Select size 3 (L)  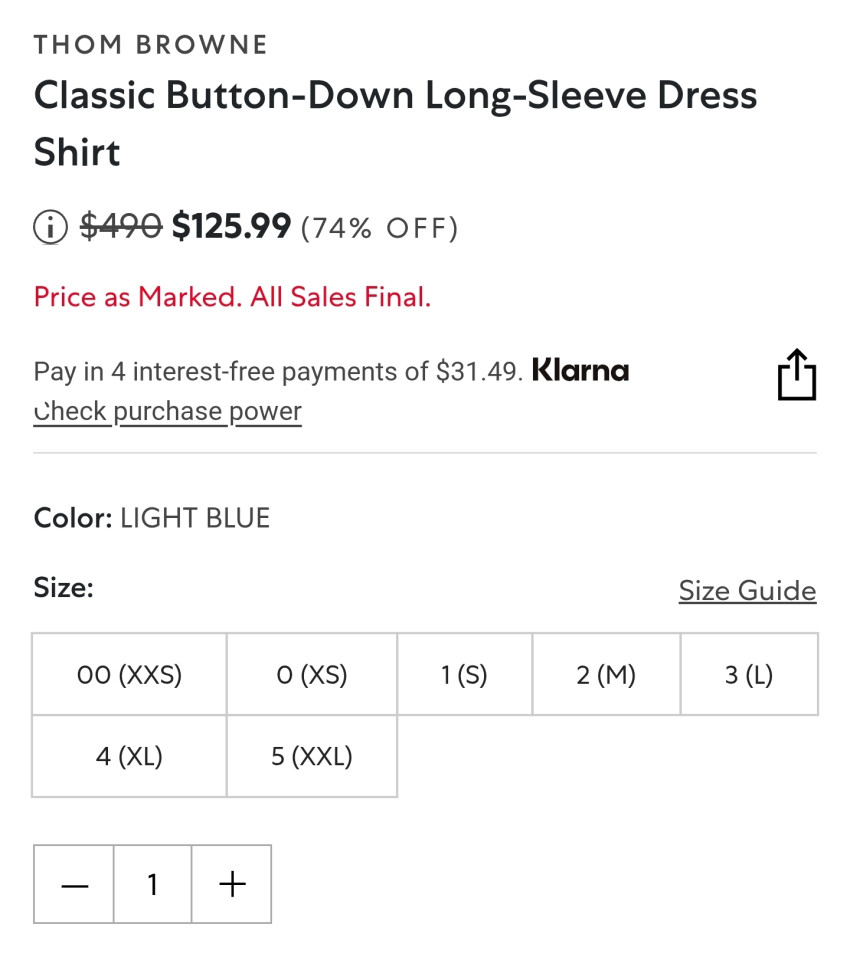[x=749, y=675]
